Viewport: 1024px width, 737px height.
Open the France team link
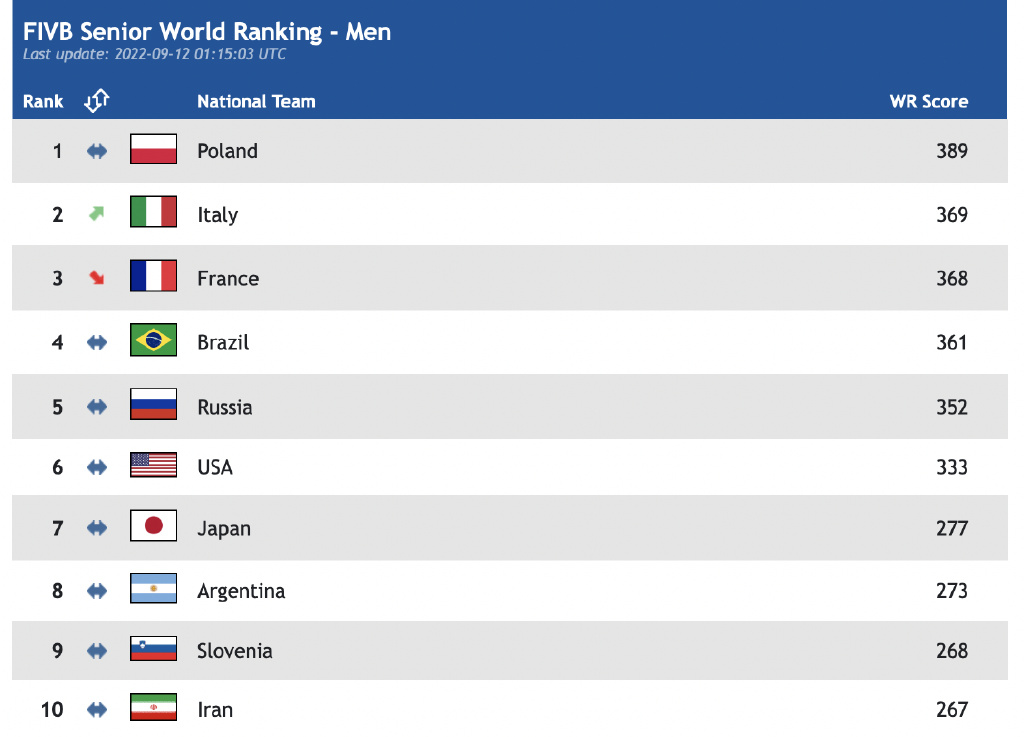228,279
